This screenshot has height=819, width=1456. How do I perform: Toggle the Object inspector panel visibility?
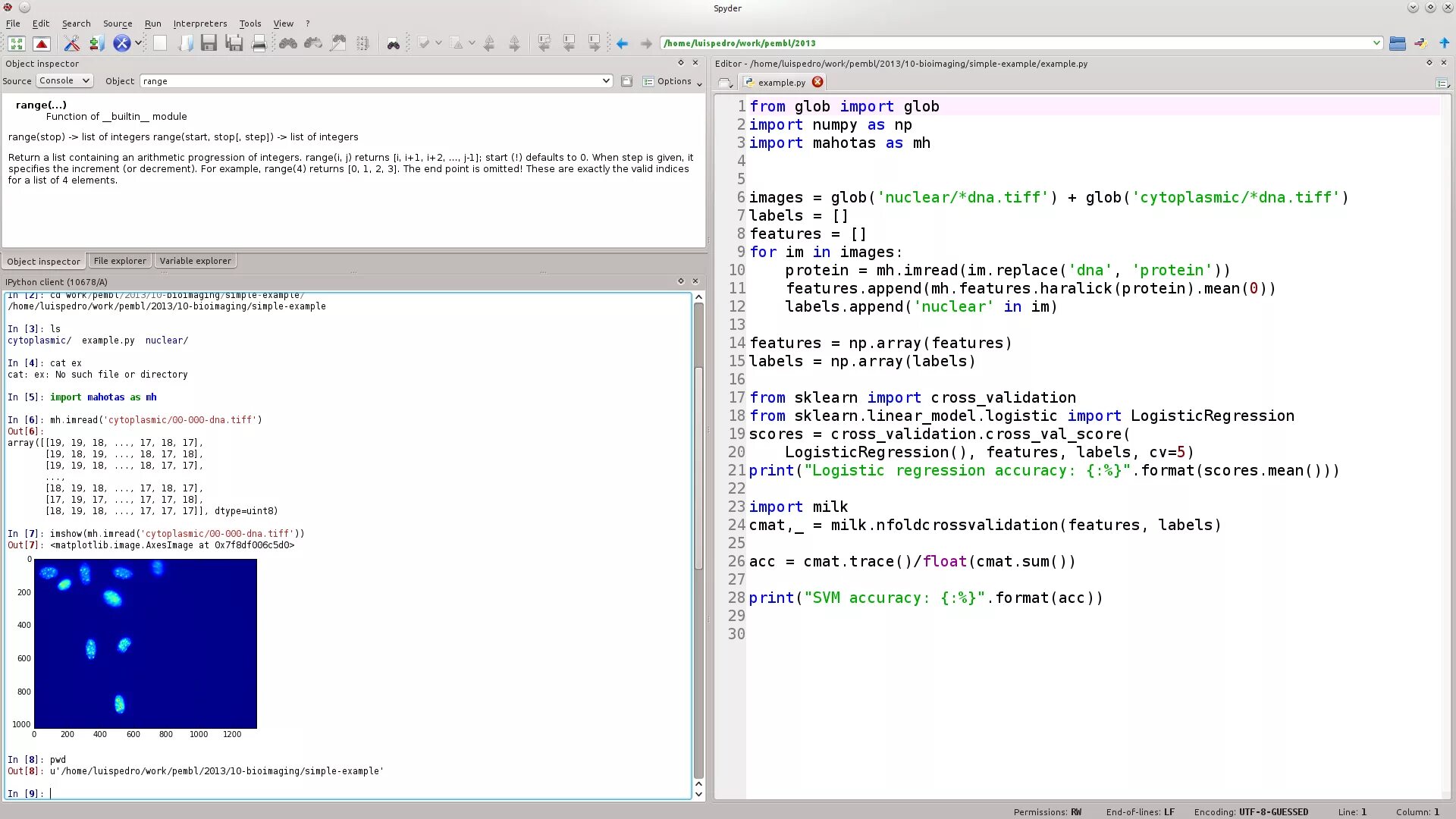click(697, 62)
